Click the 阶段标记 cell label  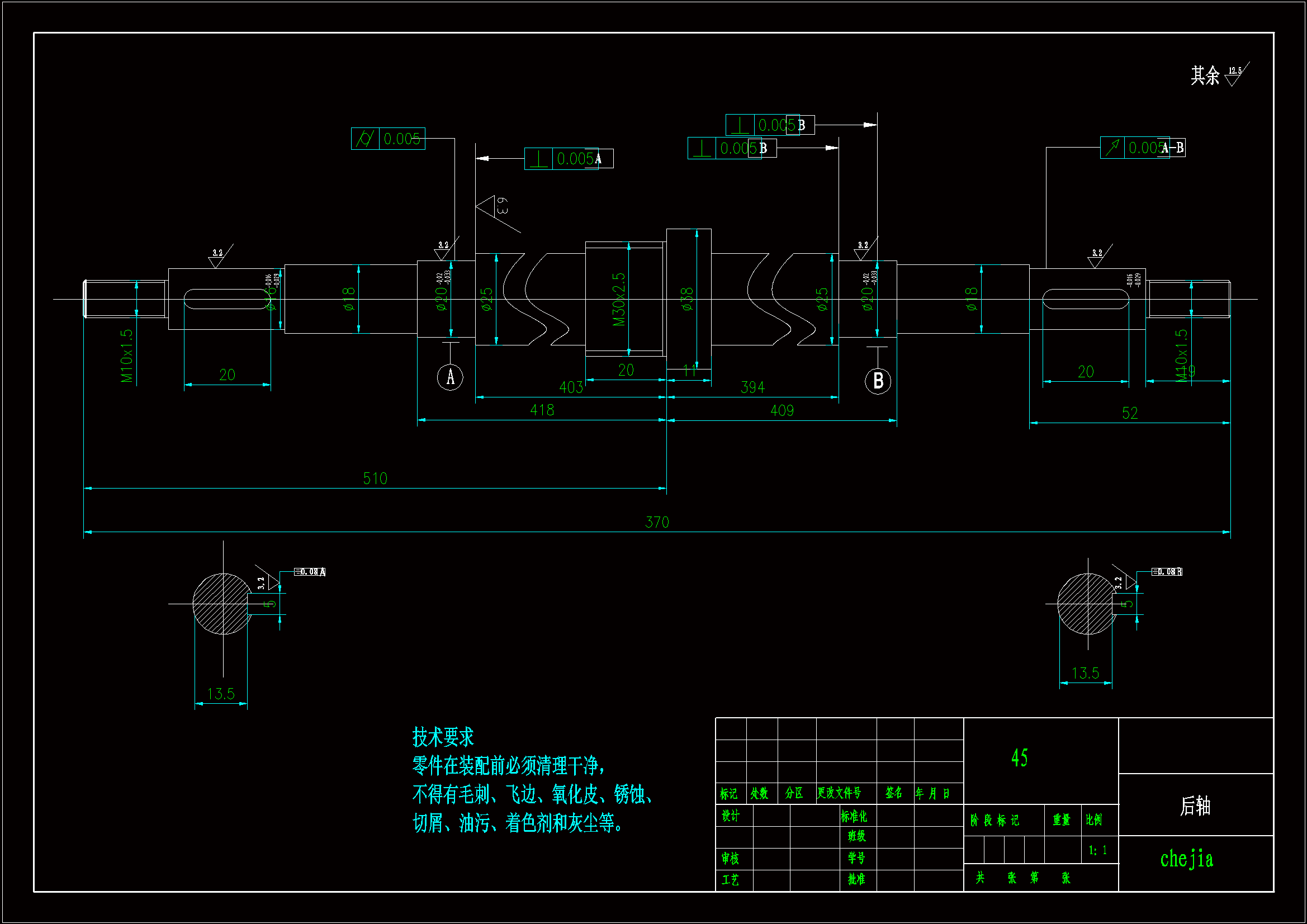[995, 821]
